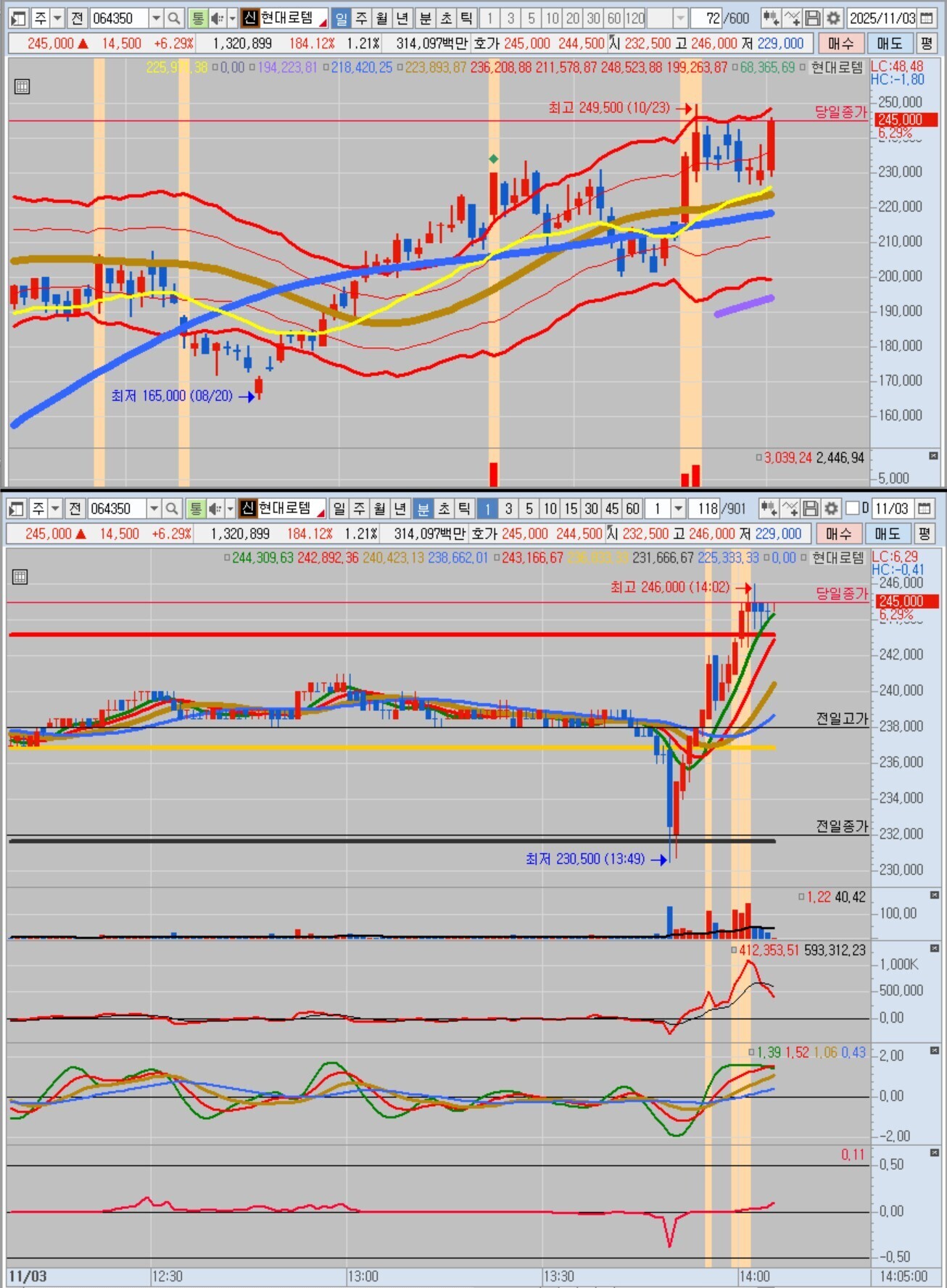Click 매수 buy button in bottom chart
The image size is (947, 1288).
click(838, 534)
